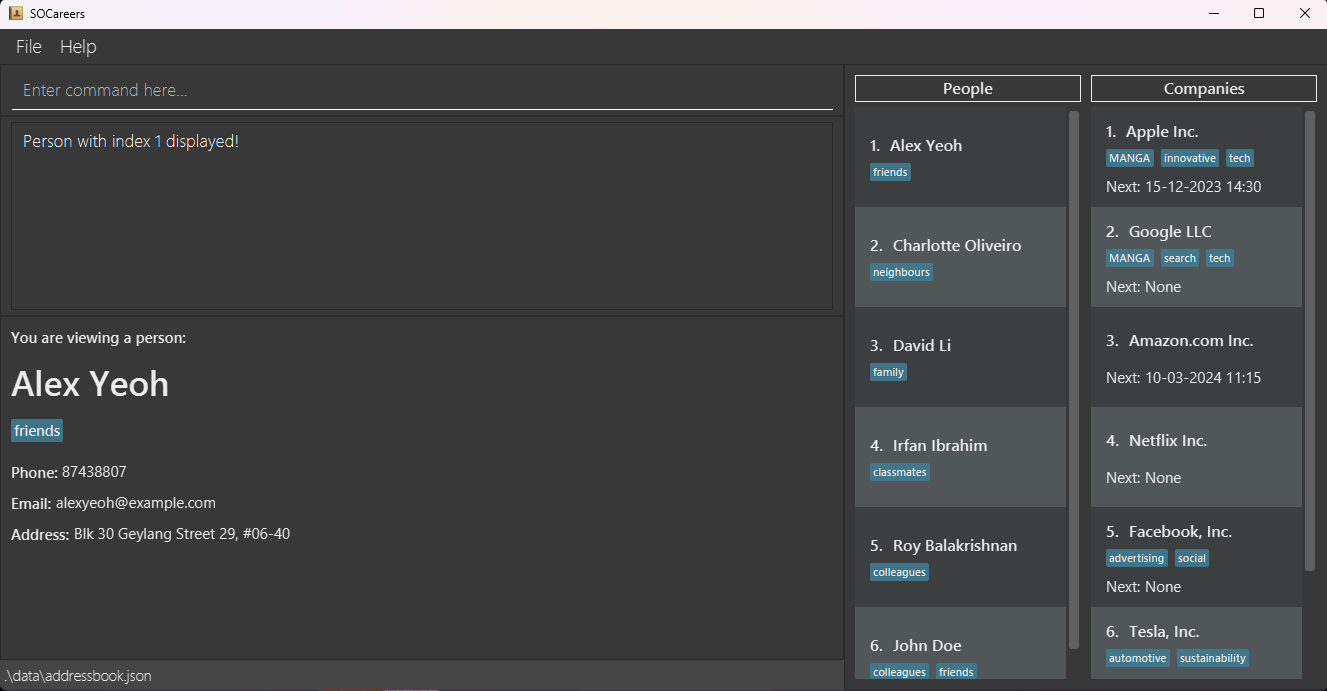This screenshot has width=1327, height=691.
Task: Select Netflix Inc. company card
Action: point(1196,457)
